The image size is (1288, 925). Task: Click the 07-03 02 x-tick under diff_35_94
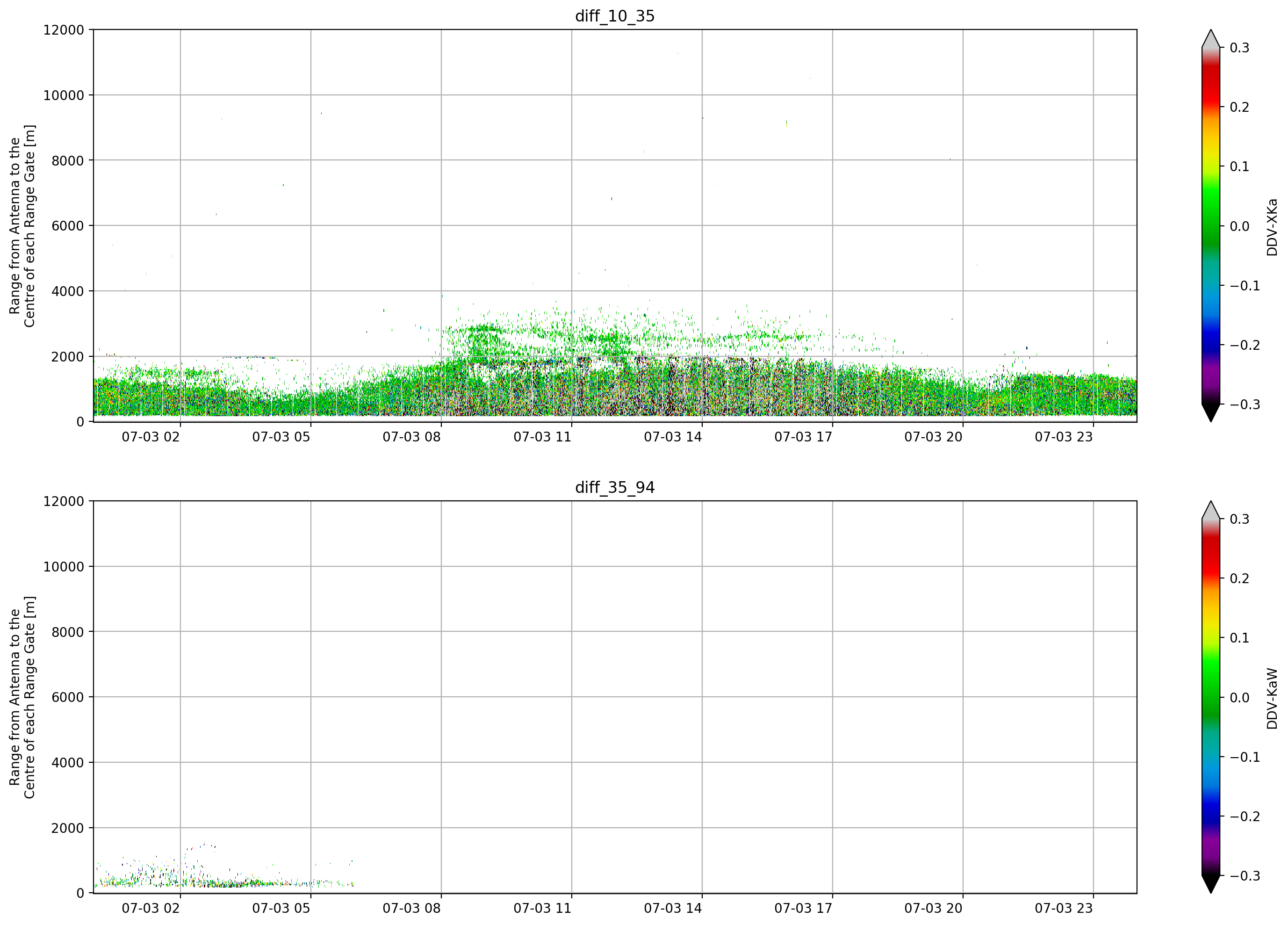(151, 909)
